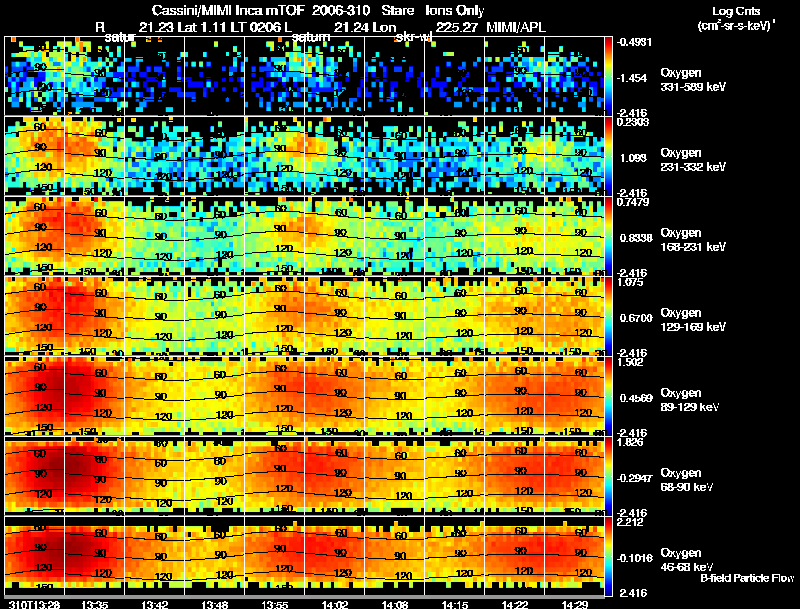Image resolution: width=800 pixels, height=609 pixels.
Task: Click the 'Ions Only' text in the title
Action: click(455, 11)
